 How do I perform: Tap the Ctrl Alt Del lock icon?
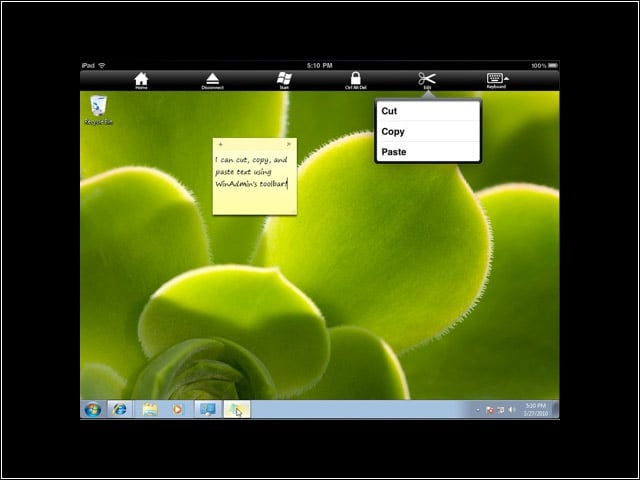[x=356, y=80]
